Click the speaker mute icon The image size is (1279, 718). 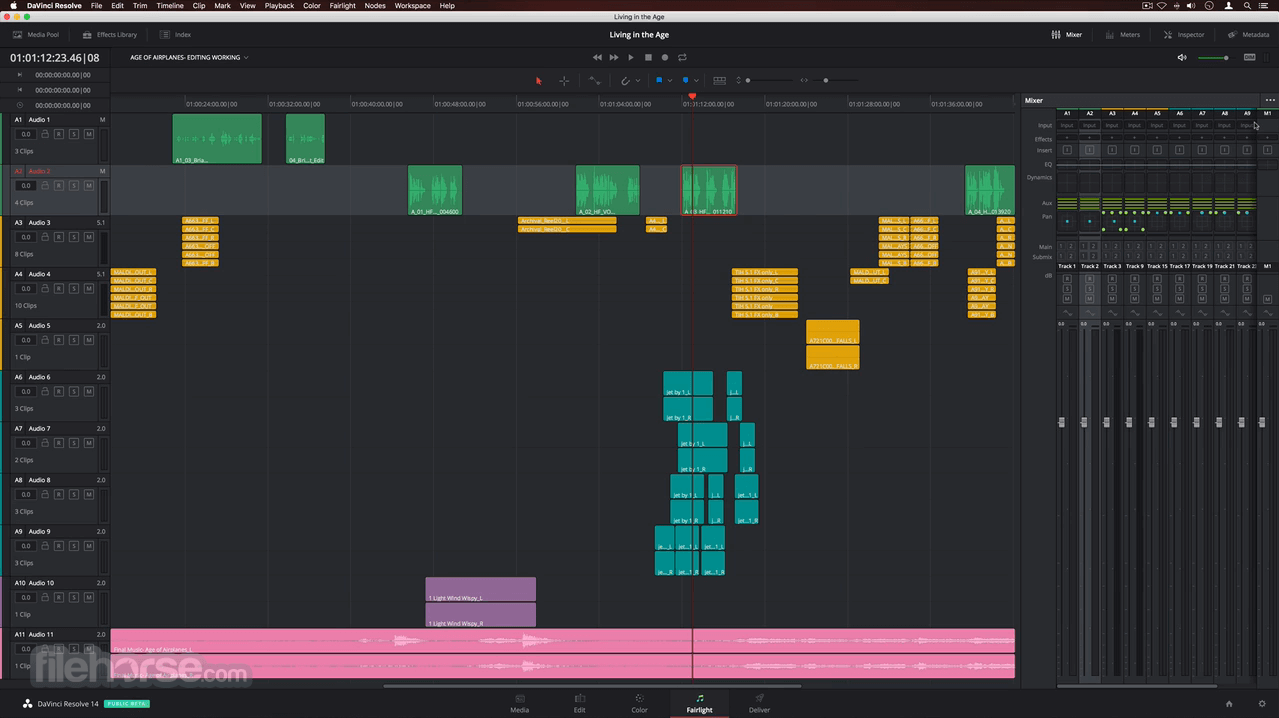click(x=1182, y=57)
